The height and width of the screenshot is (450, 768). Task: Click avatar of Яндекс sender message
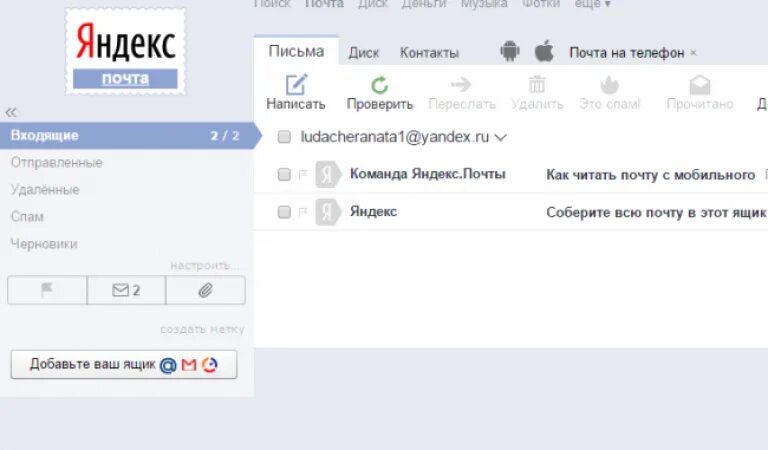coord(327,212)
